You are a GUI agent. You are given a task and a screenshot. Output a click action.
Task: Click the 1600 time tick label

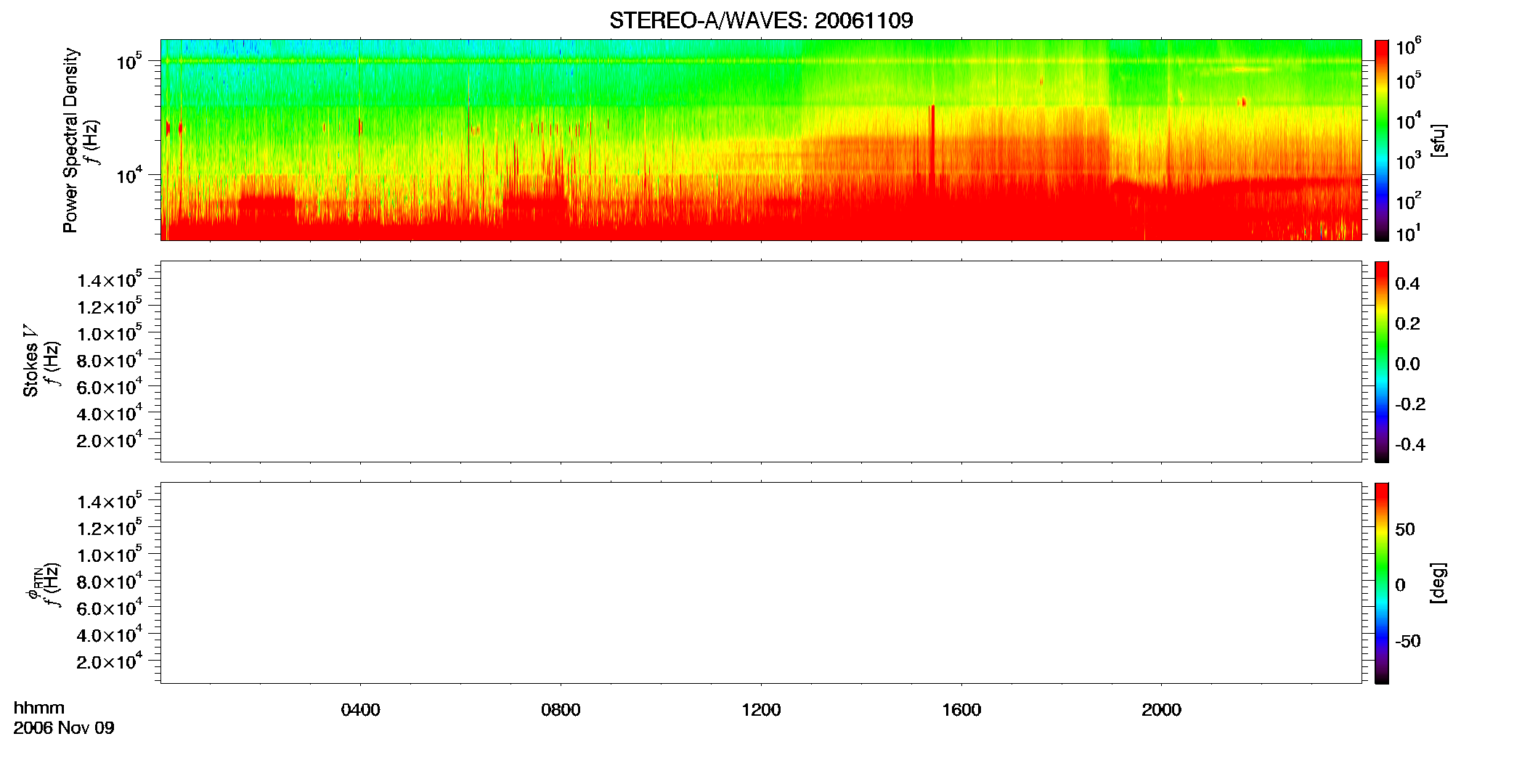961,710
